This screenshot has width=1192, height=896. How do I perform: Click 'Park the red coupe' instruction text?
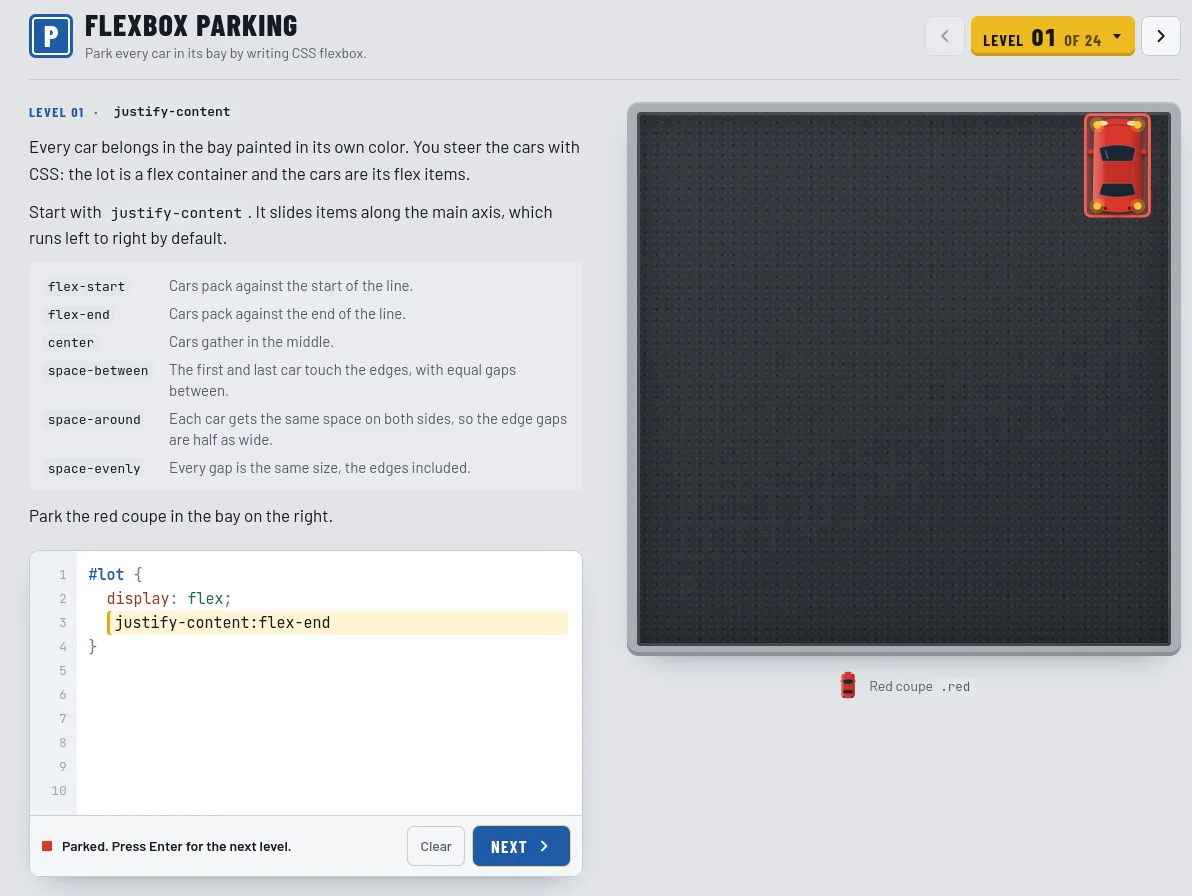point(181,516)
